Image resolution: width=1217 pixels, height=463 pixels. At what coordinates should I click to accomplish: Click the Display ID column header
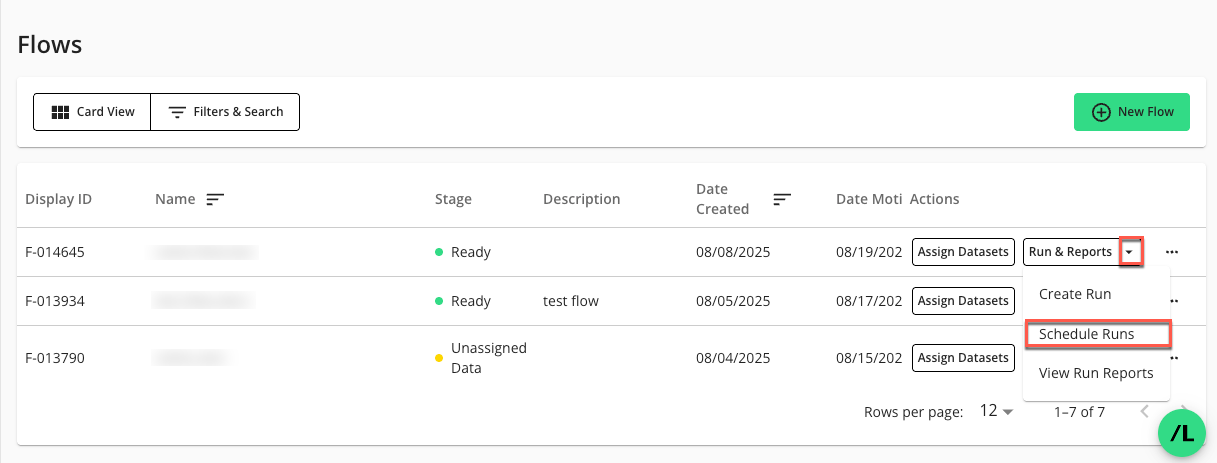pos(59,199)
